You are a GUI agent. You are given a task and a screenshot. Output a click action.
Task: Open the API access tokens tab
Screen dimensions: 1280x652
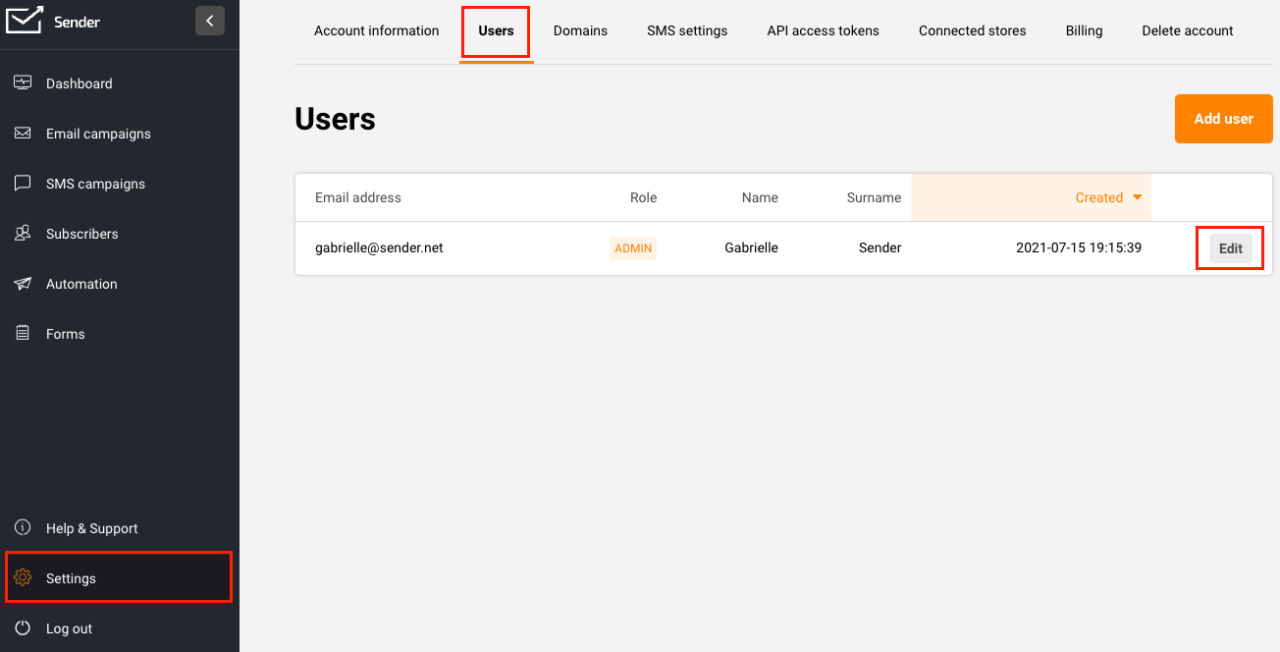(x=822, y=30)
